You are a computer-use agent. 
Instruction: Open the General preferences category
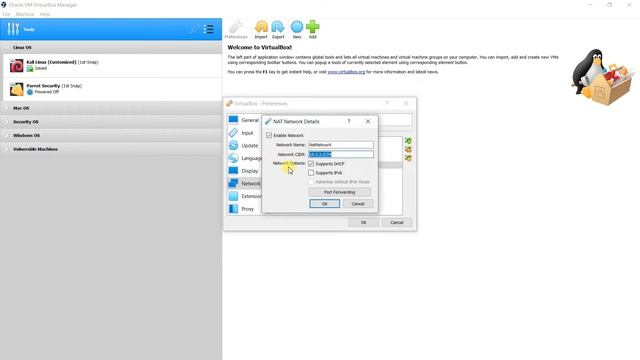click(244, 120)
